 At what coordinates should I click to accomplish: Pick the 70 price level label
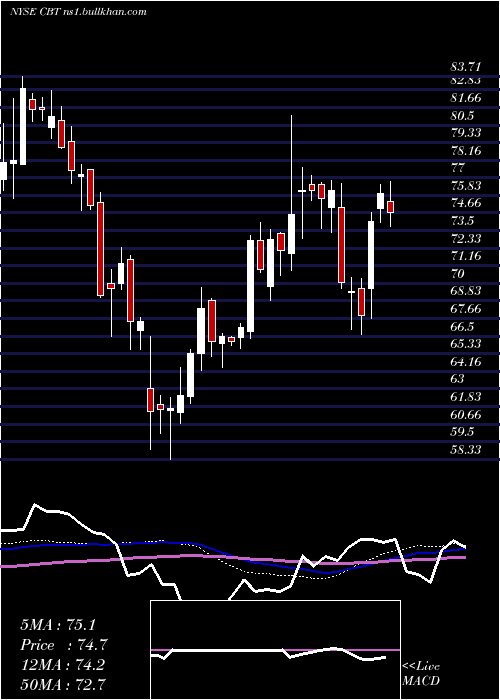458,274
